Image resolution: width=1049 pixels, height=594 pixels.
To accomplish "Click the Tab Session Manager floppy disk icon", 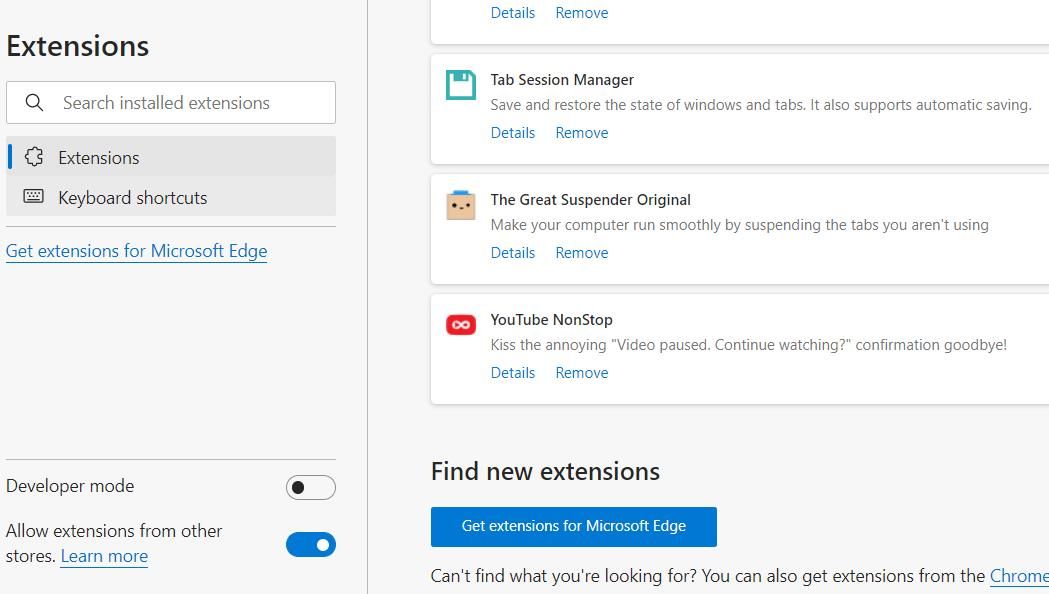I will pyautogui.click(x=461, y=85).
